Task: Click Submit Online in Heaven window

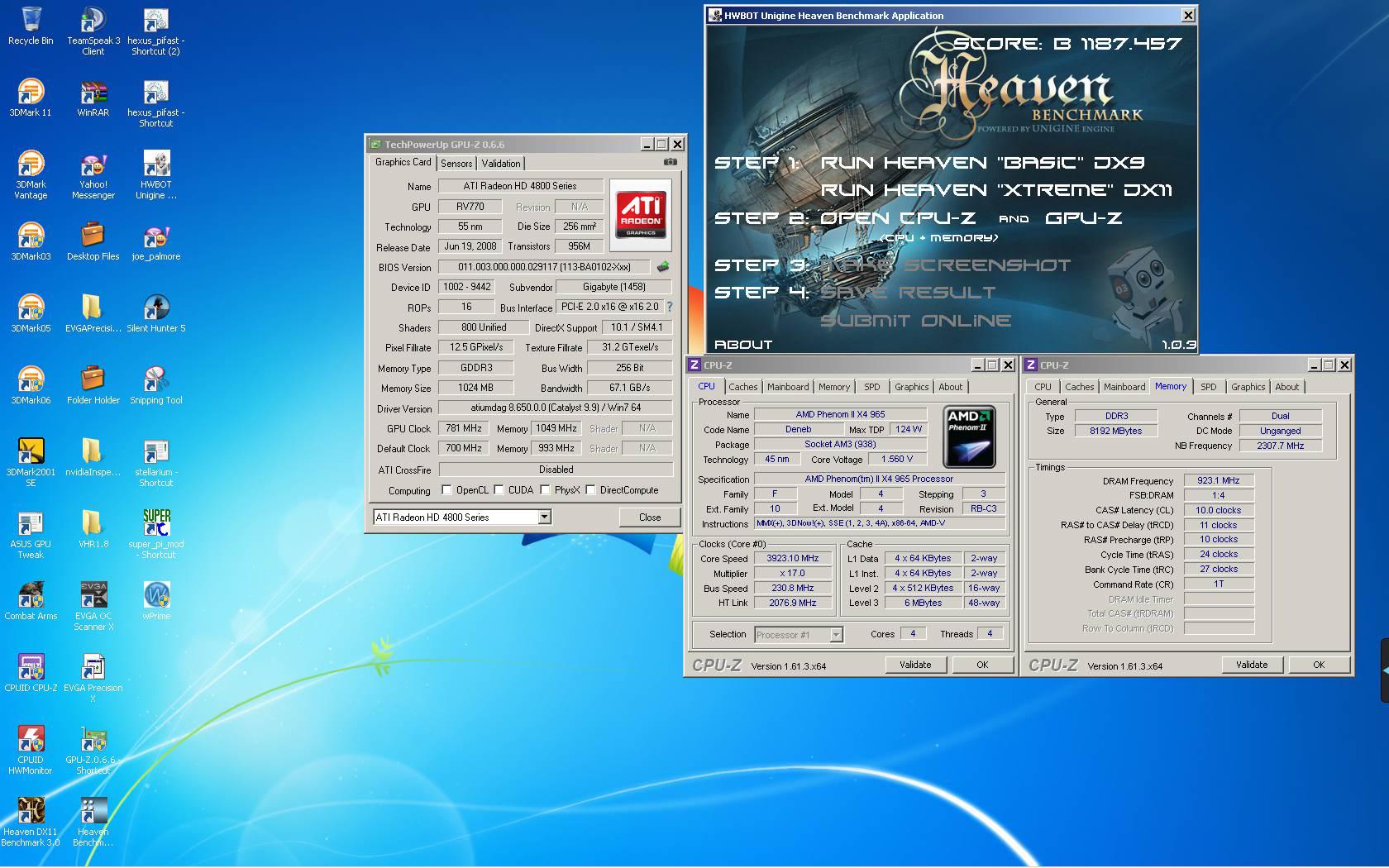Action: pos(916,321)
